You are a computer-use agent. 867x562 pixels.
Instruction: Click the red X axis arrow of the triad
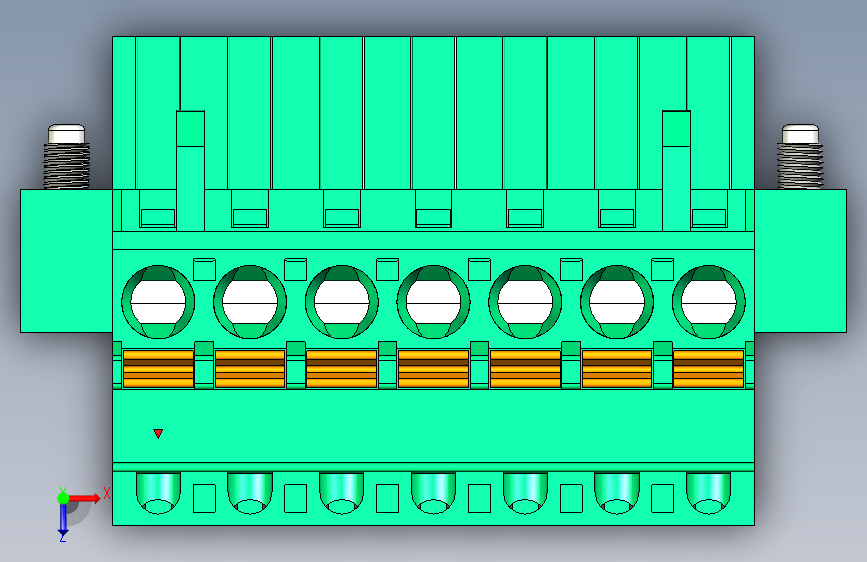pos(84,498)
